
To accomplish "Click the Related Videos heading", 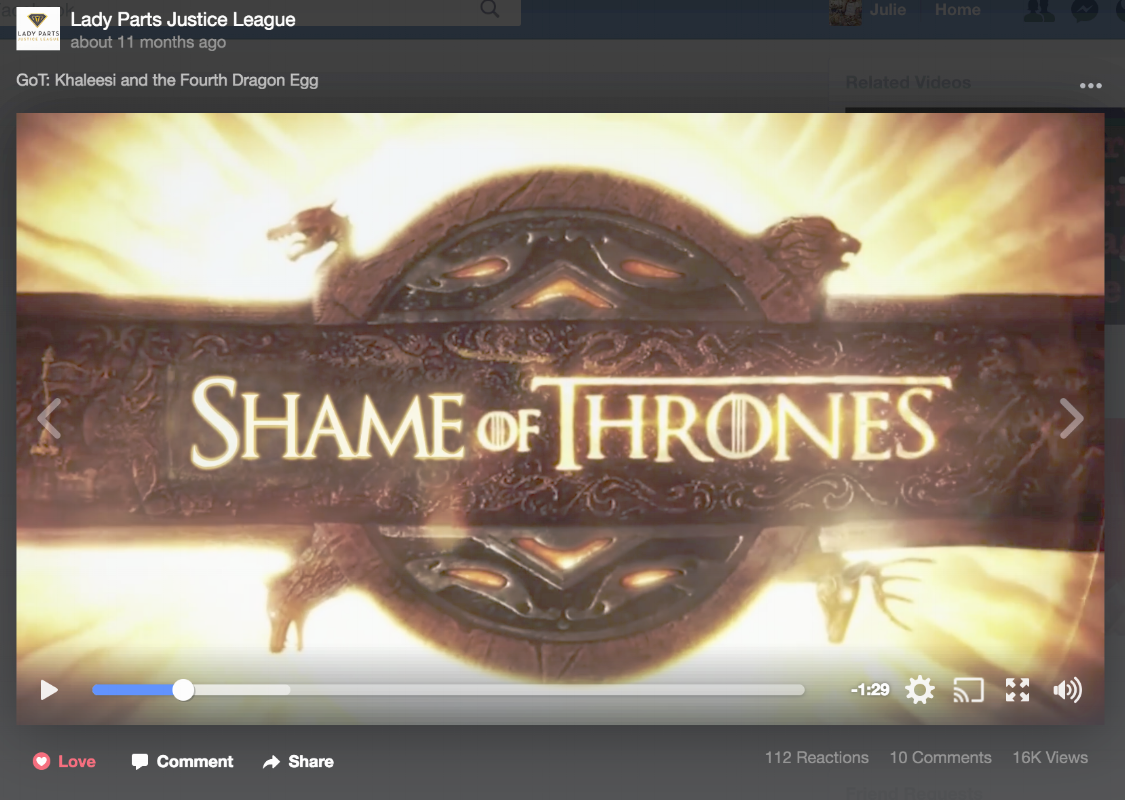I will pyautogui.click(x=908, y=83).
